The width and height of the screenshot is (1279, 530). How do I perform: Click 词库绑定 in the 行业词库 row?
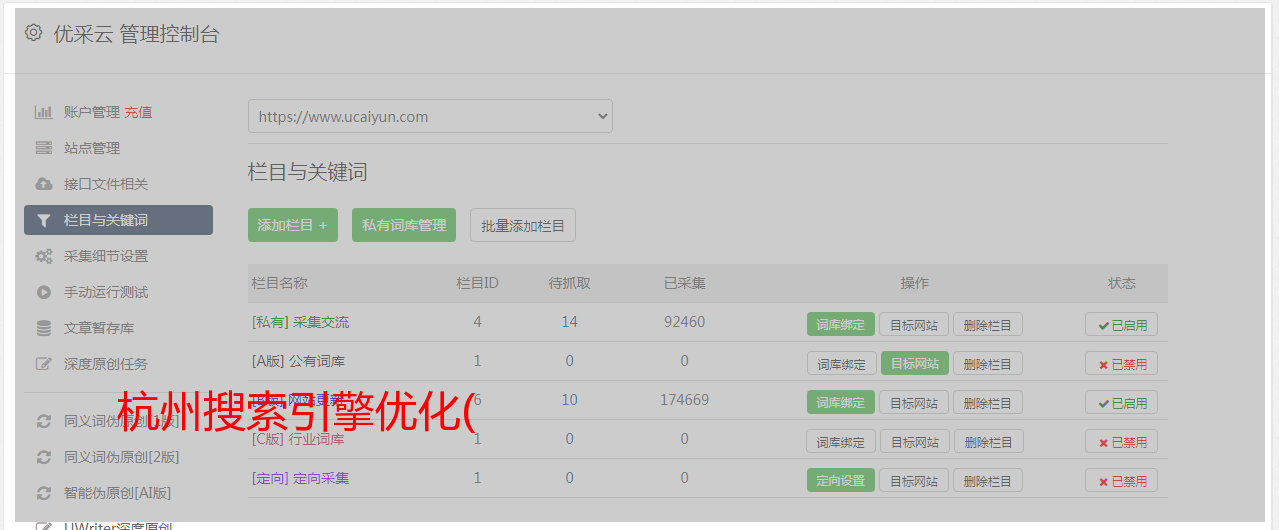tap(841, 441)
